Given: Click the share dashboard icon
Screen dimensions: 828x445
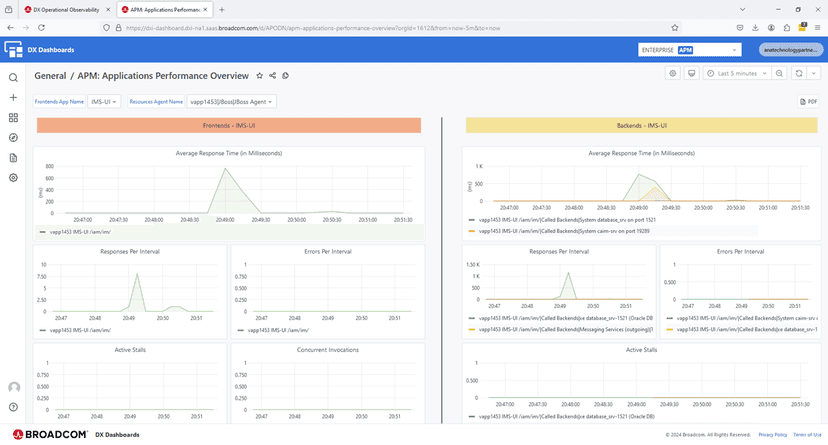Looking at the screenshot, I should (x=273, y=75).
